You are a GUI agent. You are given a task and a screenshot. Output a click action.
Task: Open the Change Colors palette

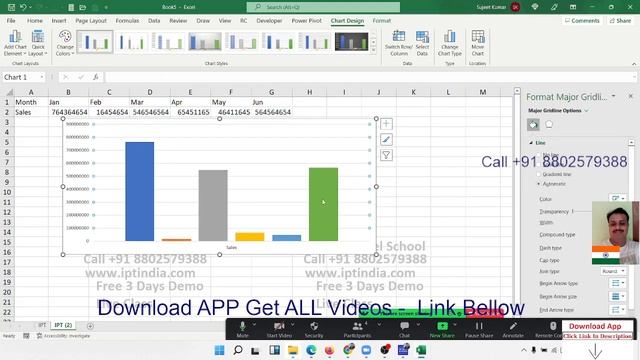pos(65,43)
